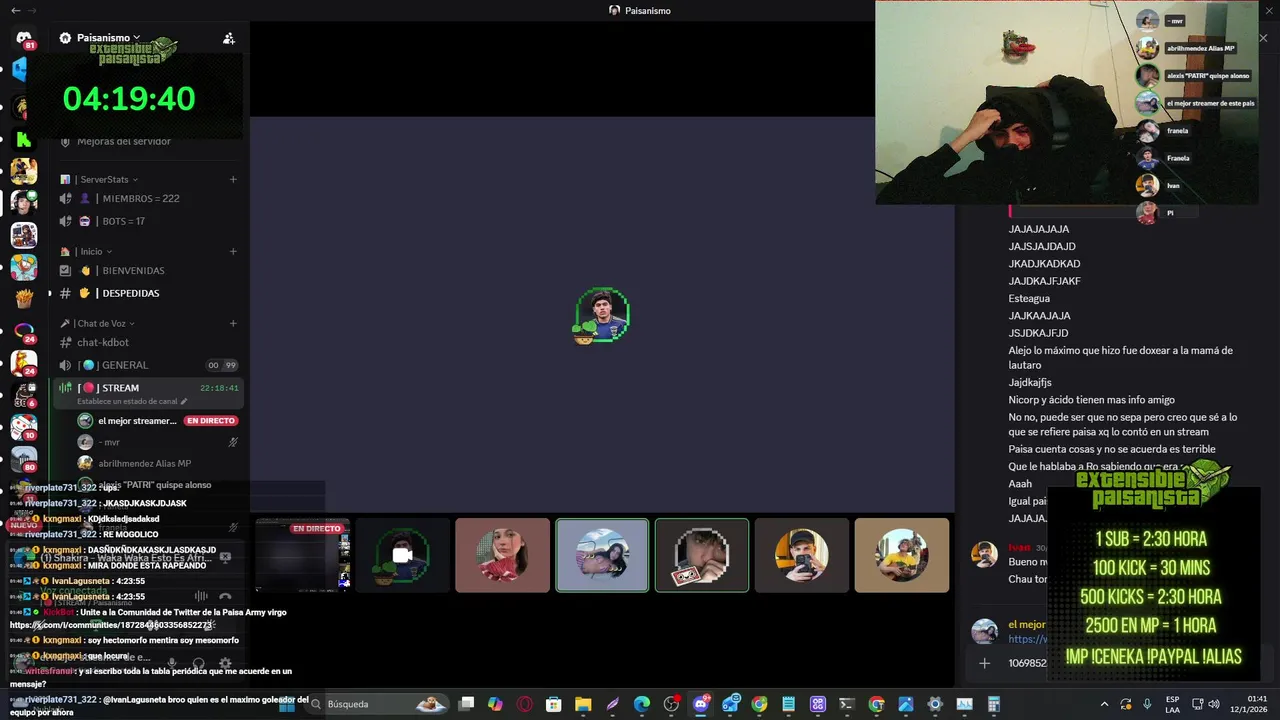Click the Twitter community link in chat overlay
This screenshot has width=1280, height=720.
tap(110, 625)
